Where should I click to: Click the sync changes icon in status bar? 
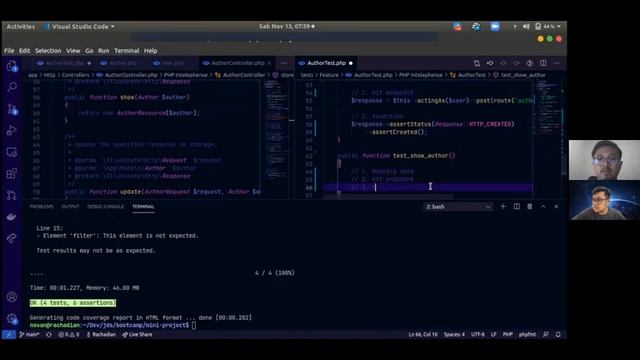(x=49, y=334)
